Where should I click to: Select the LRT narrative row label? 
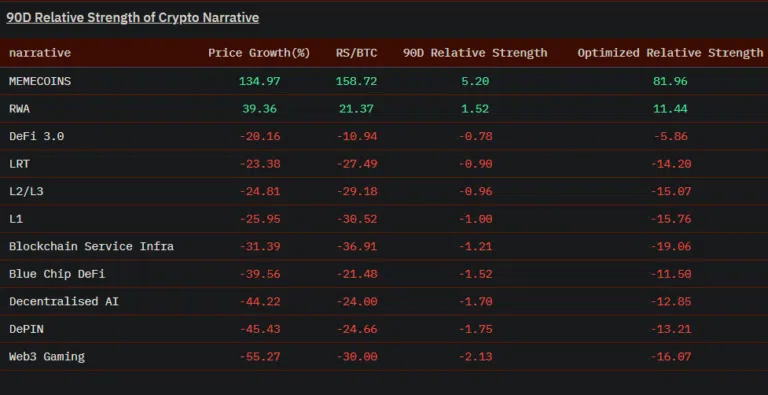click(19, 164)
